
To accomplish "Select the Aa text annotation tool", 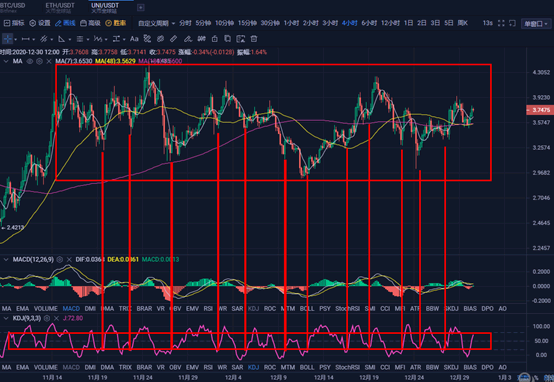I will point(134,39).
